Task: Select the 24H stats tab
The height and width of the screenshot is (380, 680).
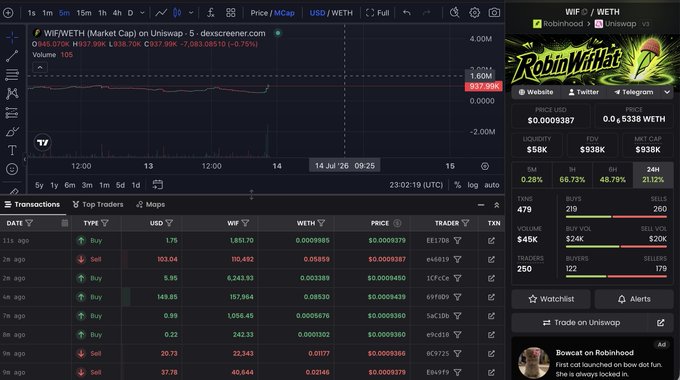Action: (x=653, y=175)
